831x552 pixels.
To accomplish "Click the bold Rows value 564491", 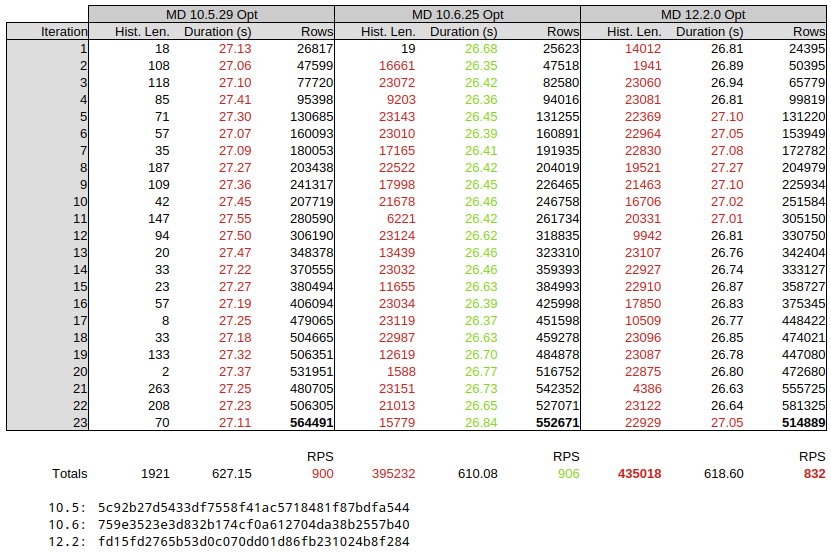I will 310,422.
